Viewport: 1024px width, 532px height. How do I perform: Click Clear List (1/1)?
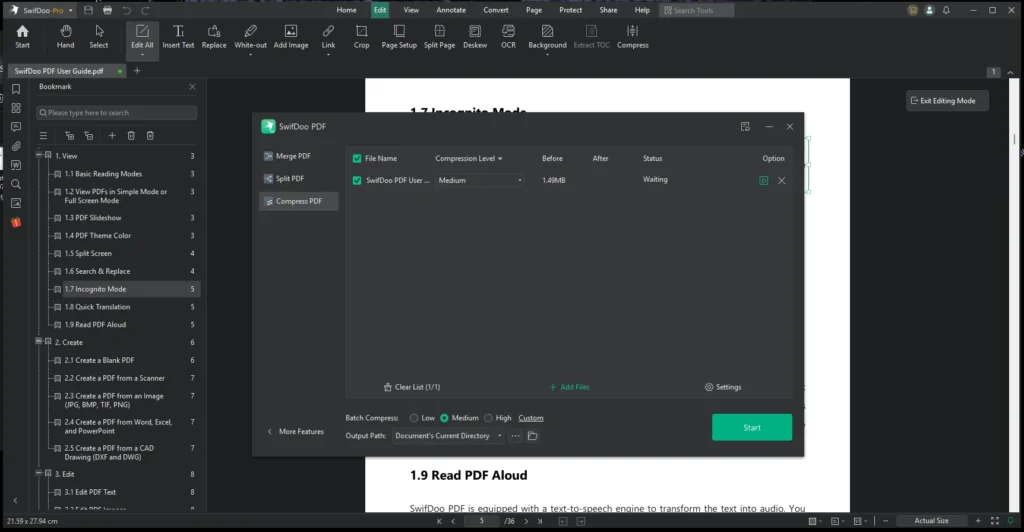point(411,387)
